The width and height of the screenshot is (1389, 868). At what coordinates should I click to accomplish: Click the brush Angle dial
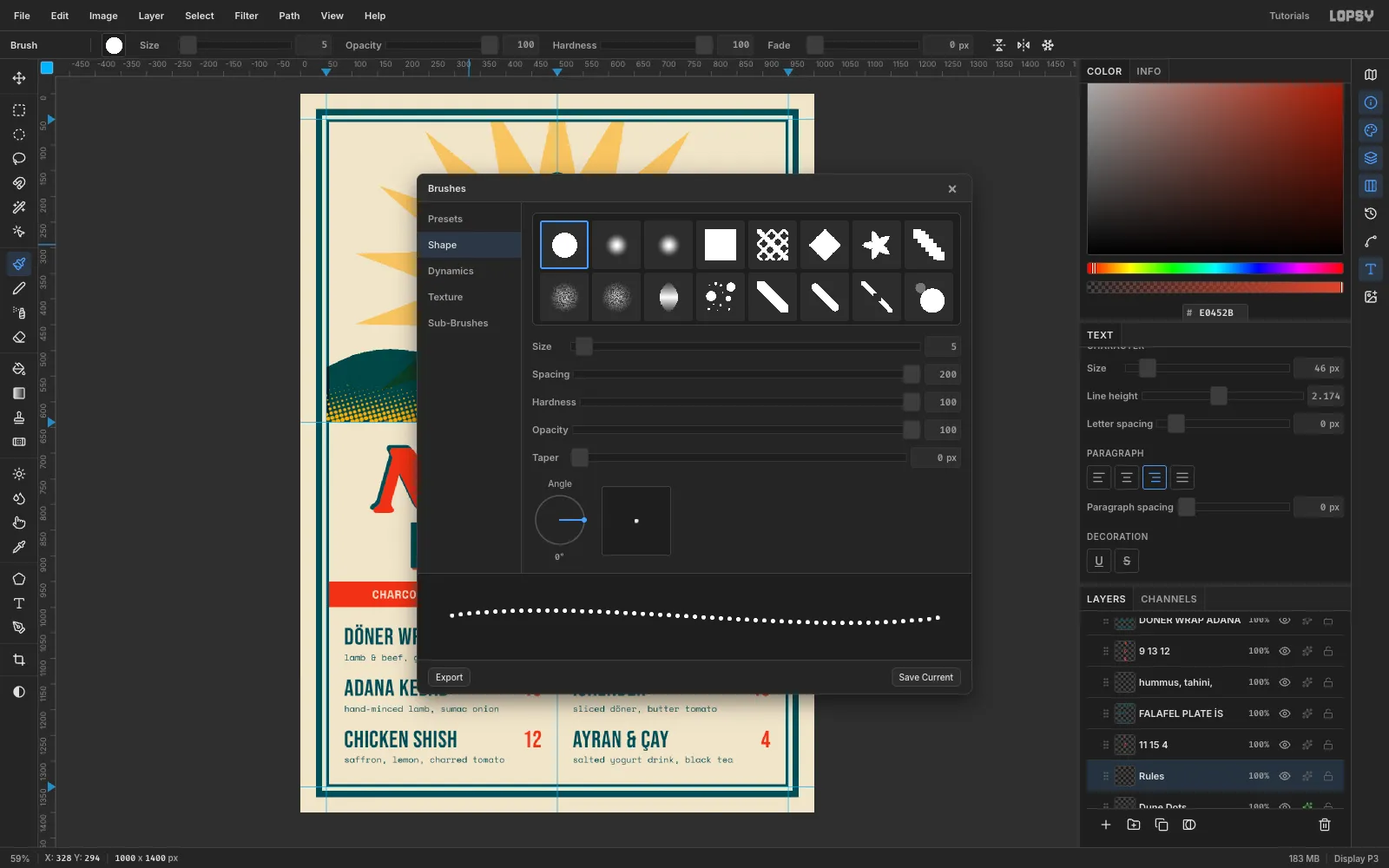pyautogui.click(x=560, y=520)
